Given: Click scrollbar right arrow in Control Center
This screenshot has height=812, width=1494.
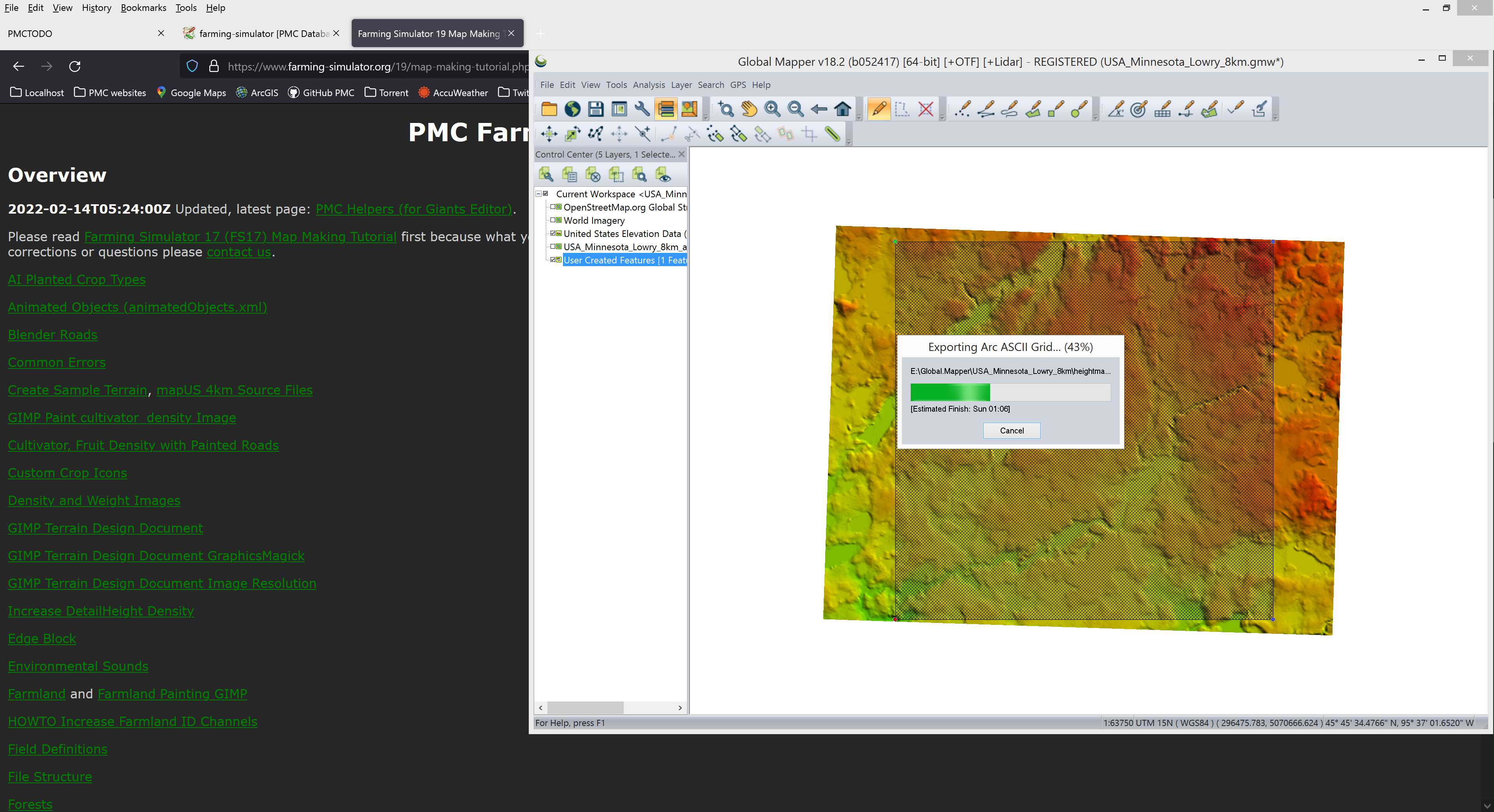Looking at the screenshot, I should pos(680,708).
